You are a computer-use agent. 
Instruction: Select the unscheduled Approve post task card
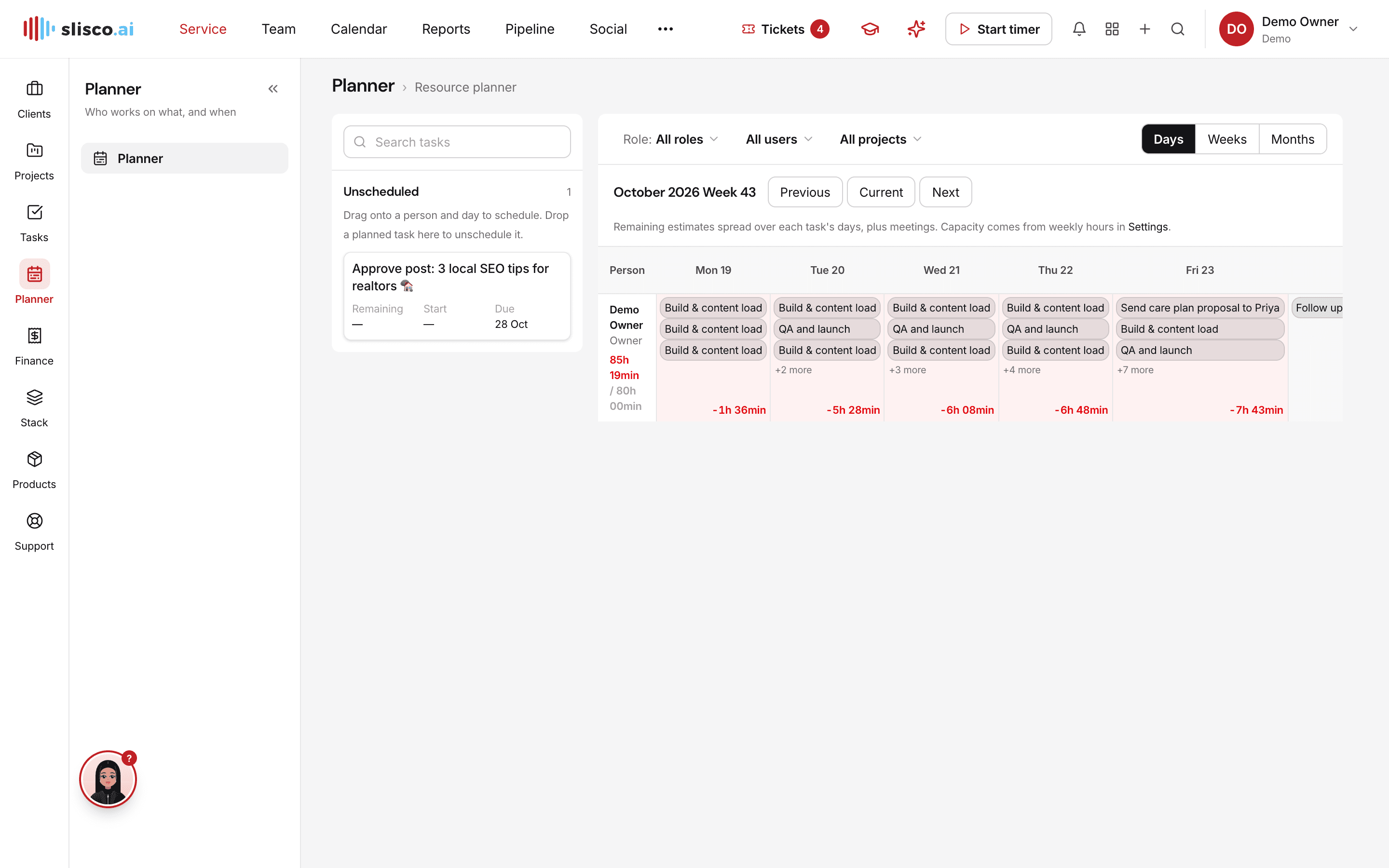pyautogui.click(x=457, y=296)
